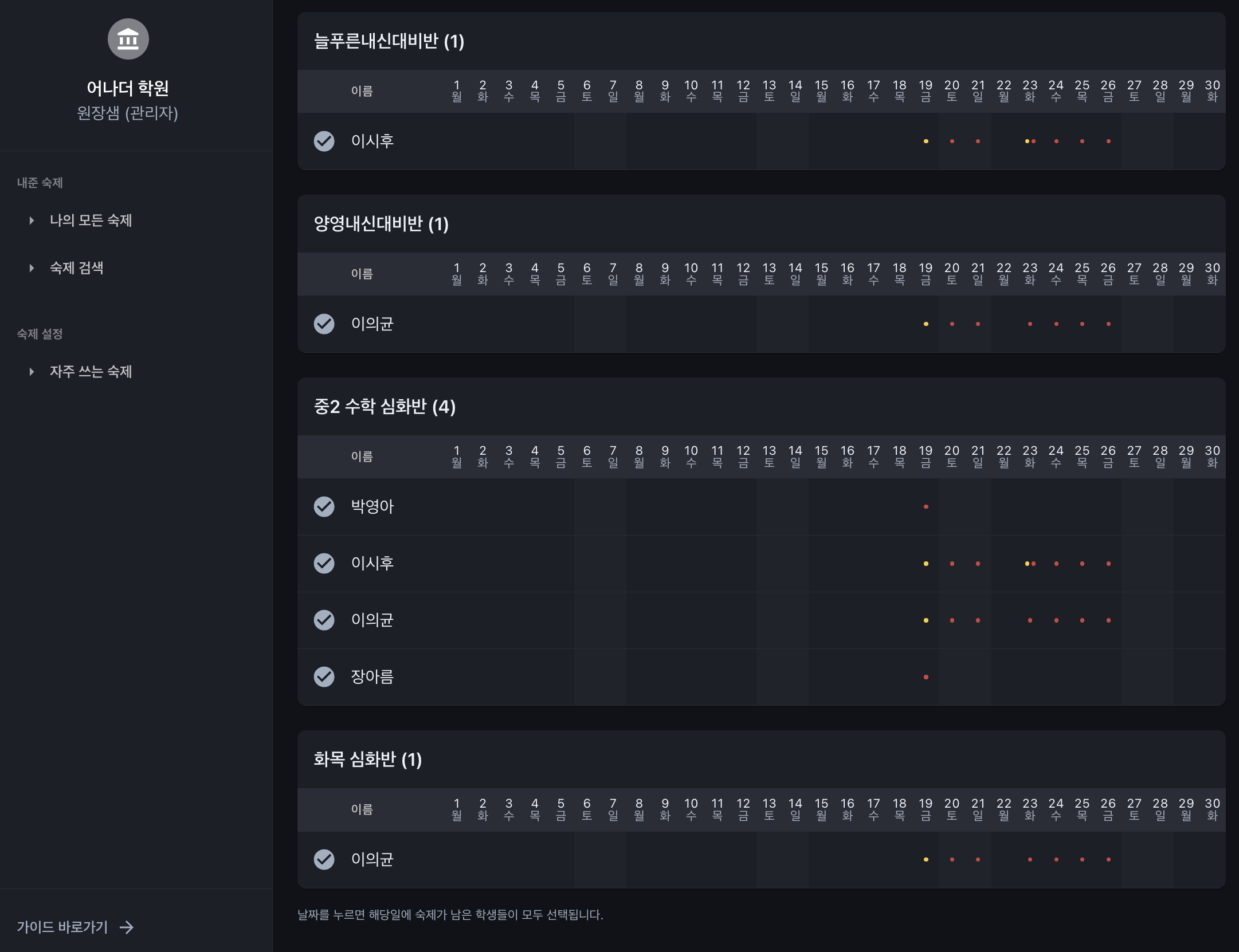Select date 21 일 in 화목 심화반 header

click(x=978, y=809)
